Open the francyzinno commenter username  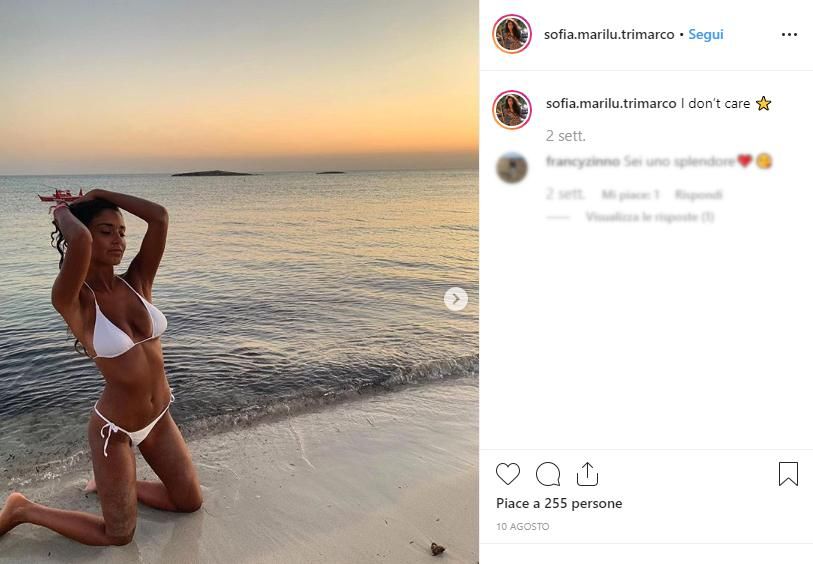click(x=583, y=161)
